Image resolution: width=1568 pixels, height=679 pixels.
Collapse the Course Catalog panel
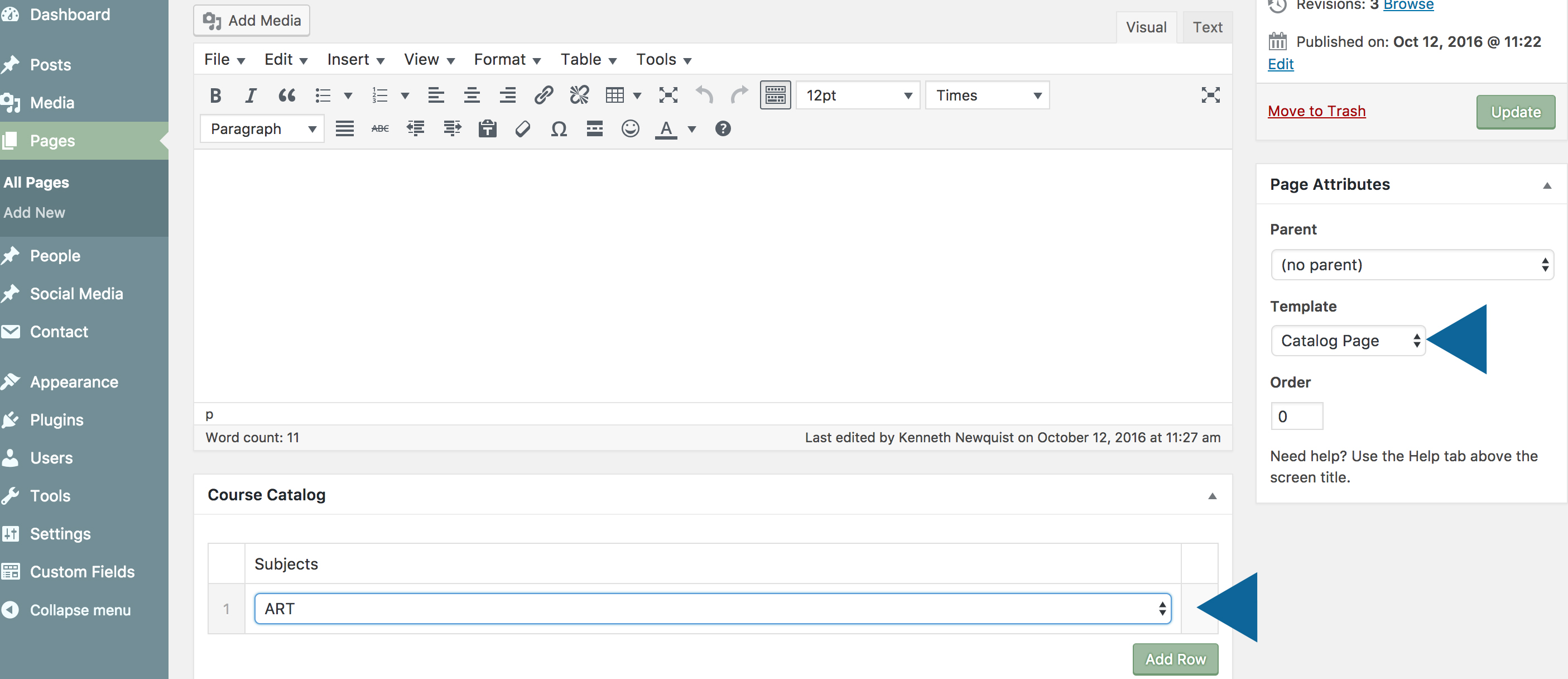pos(1212,496)
